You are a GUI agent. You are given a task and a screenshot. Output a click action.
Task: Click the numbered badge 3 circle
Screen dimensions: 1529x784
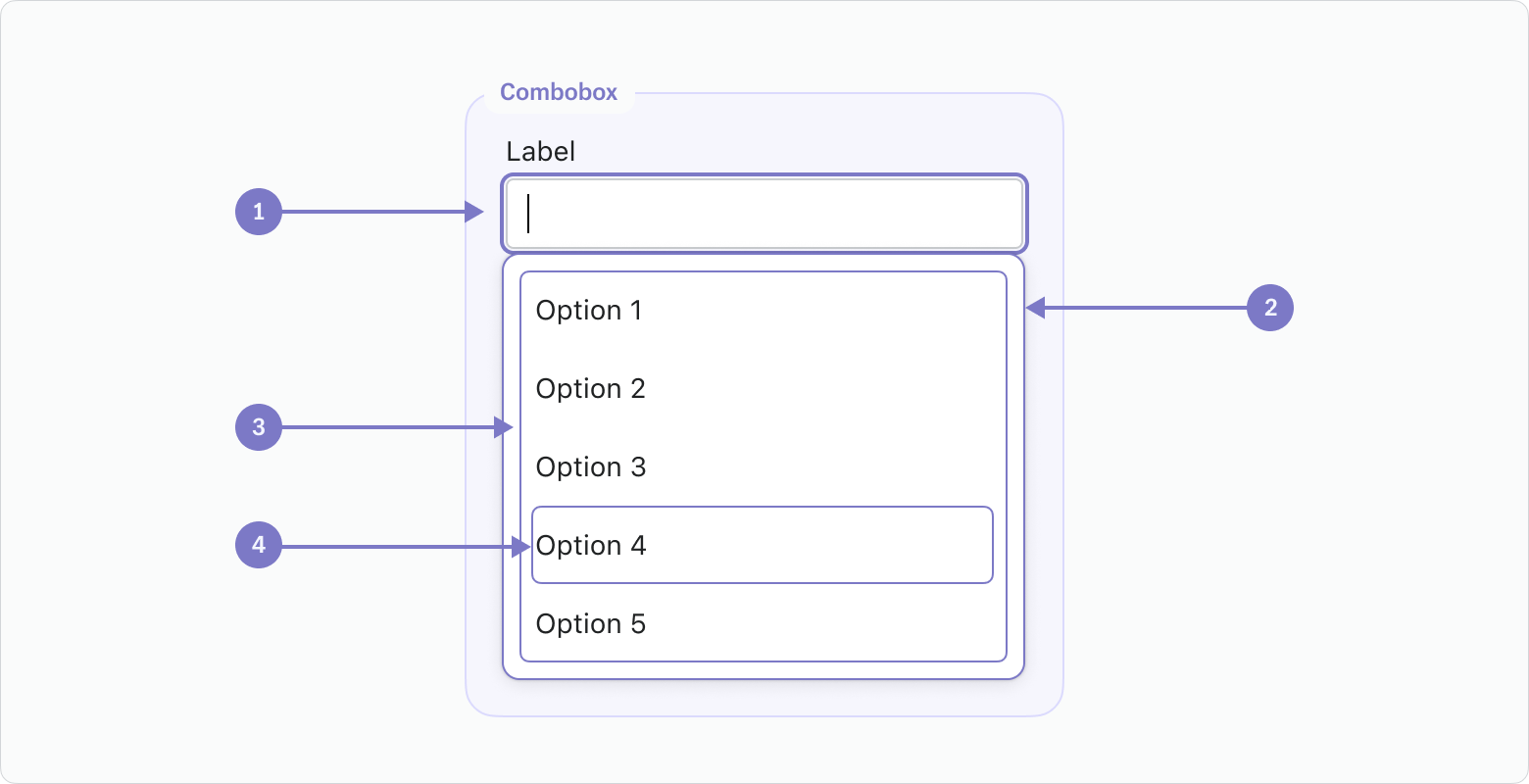[259, 427]
